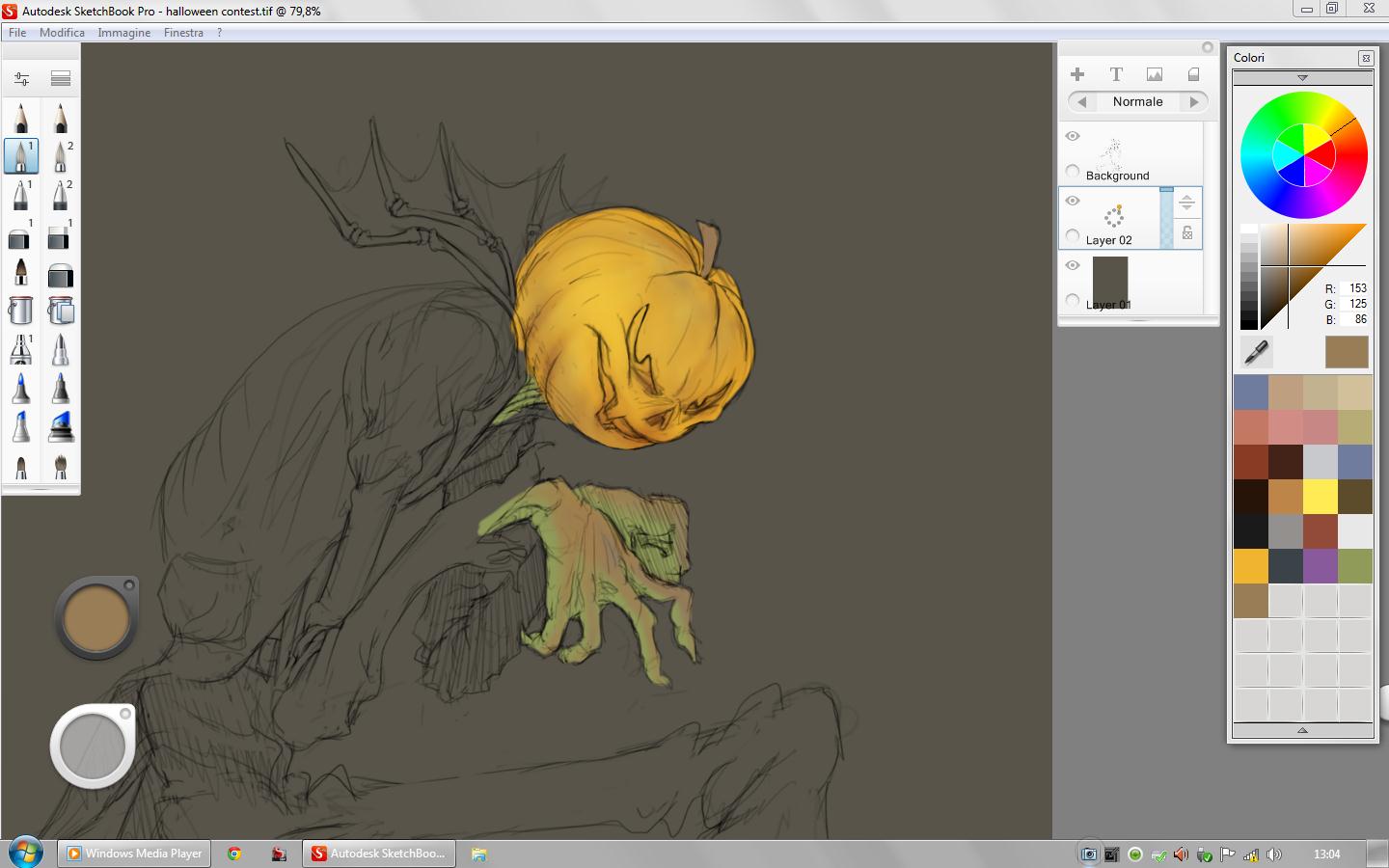This screenshot has height=868, width=1389.
Task: Select the airbrush 1 tool
Action: click(21, 350)
